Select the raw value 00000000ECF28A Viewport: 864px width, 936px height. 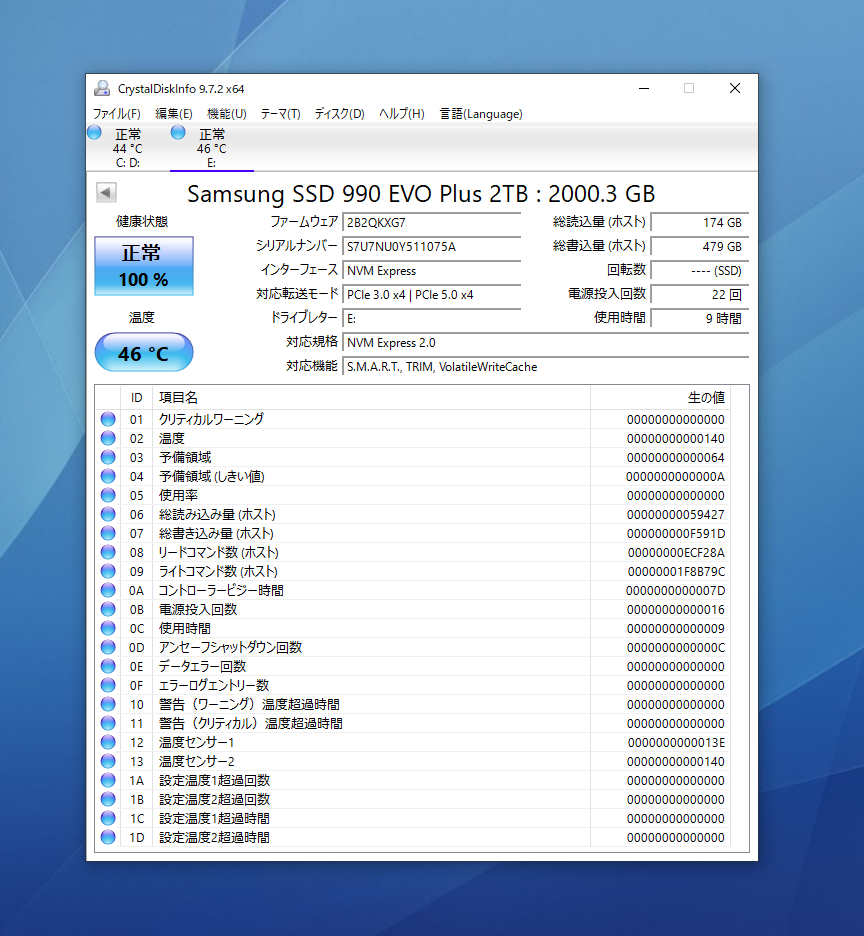(x=676, y=553)
